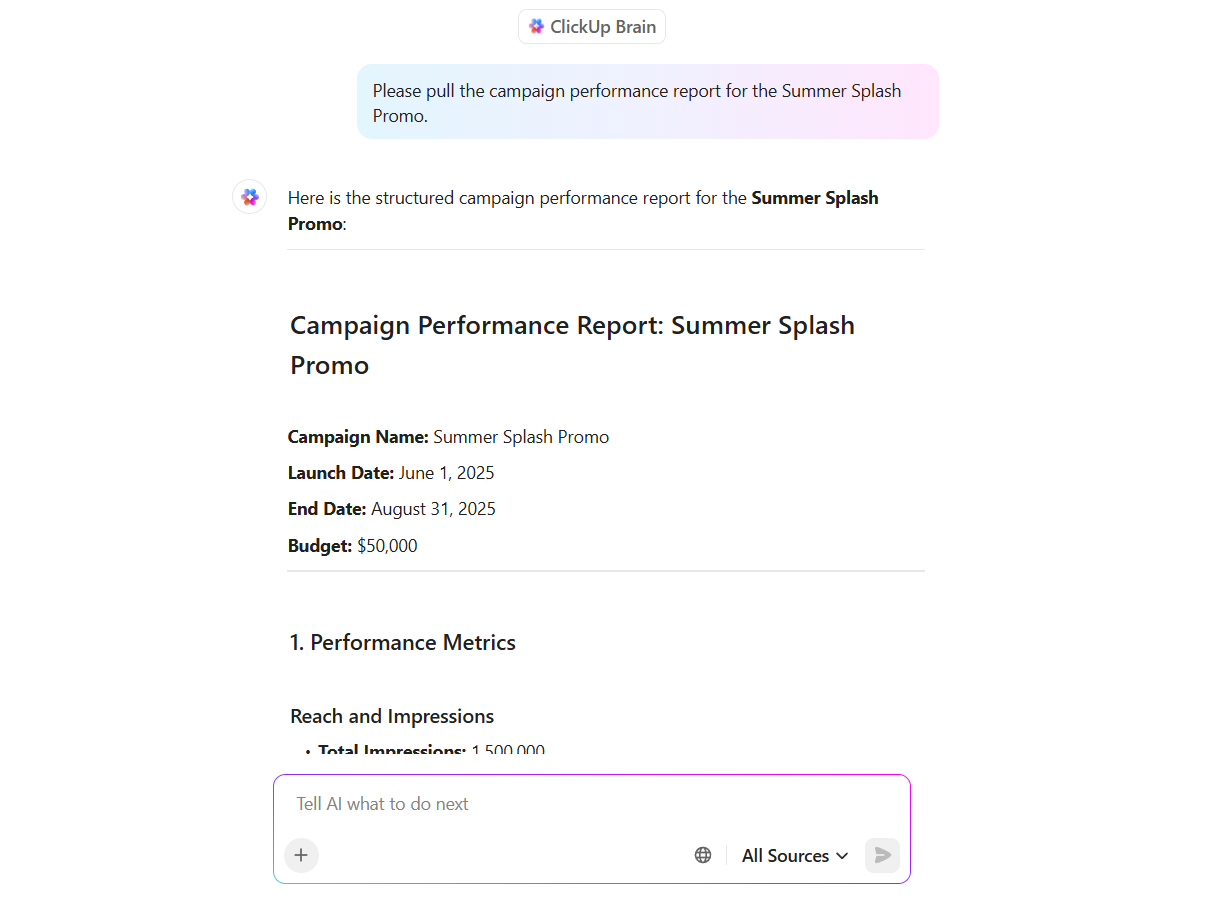This screenshot has height=901, width=1231.
Task: Click the chevron next to All Sources
Action: [x=843, y=856]
